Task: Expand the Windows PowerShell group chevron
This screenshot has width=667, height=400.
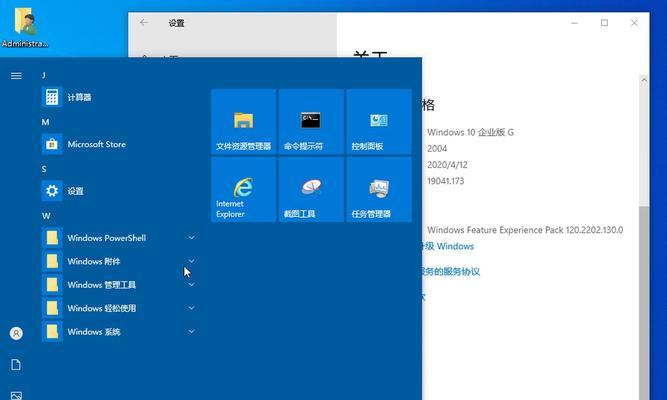Action: 191,237
